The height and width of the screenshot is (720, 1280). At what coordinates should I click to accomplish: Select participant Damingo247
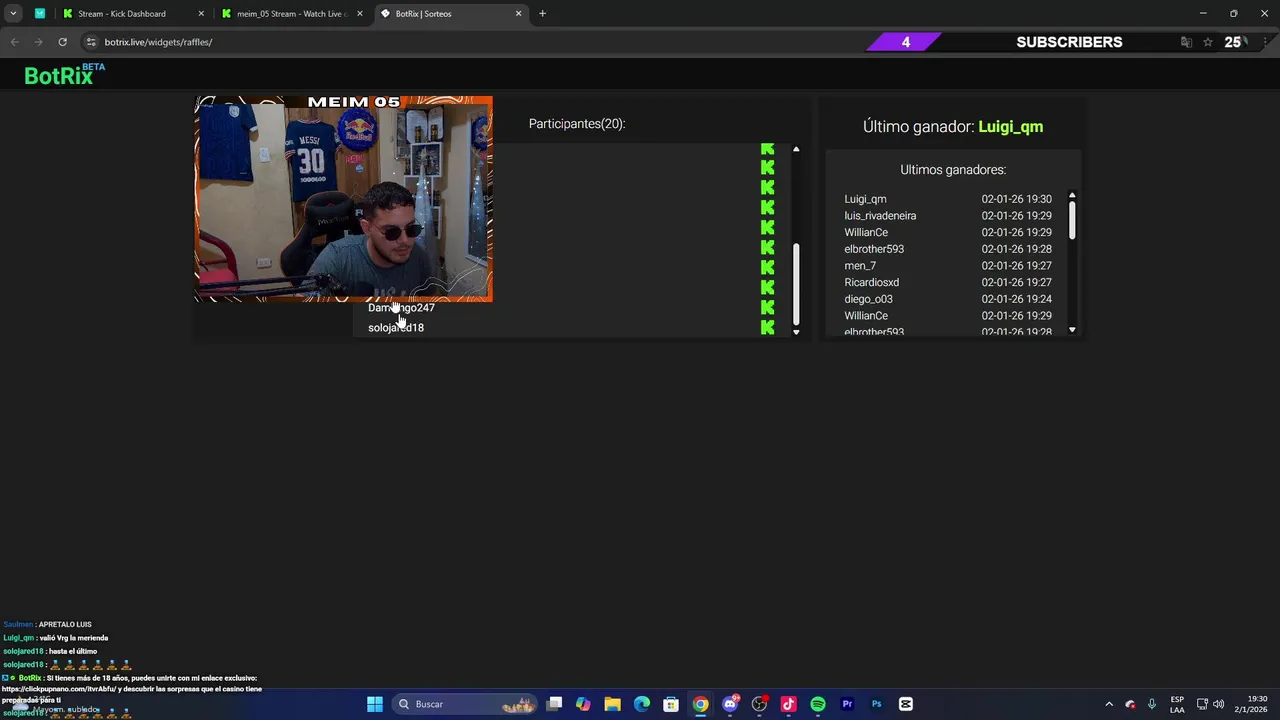[x=401, y=308]
